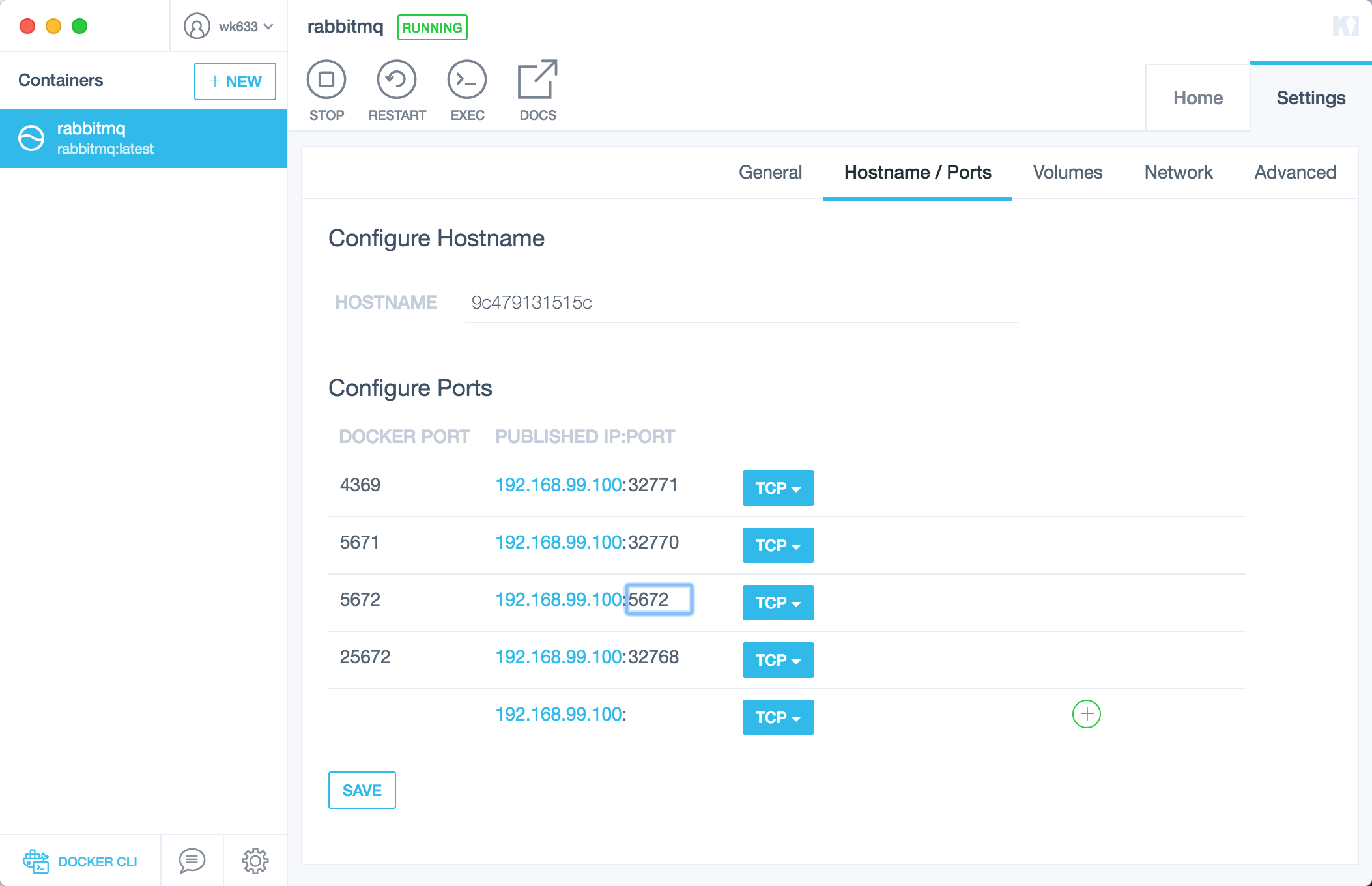Image resolution: width=1372 pixels, height=886 pixels.
Task: Click rabbitmq container whale icon
Action: point(31,138)
